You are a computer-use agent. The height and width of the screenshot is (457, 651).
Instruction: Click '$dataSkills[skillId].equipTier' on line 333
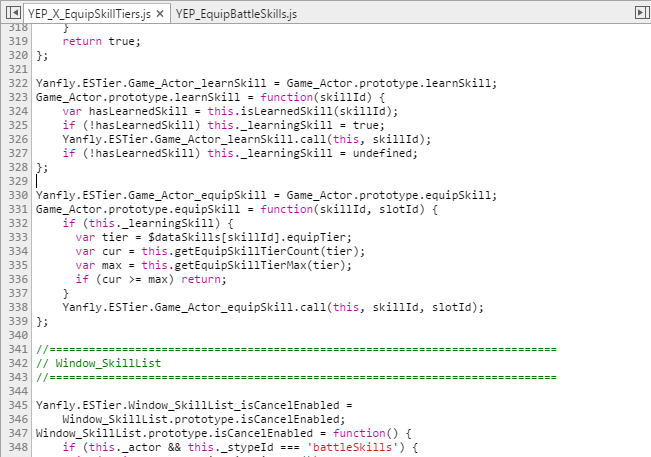(x=247, y=237)
